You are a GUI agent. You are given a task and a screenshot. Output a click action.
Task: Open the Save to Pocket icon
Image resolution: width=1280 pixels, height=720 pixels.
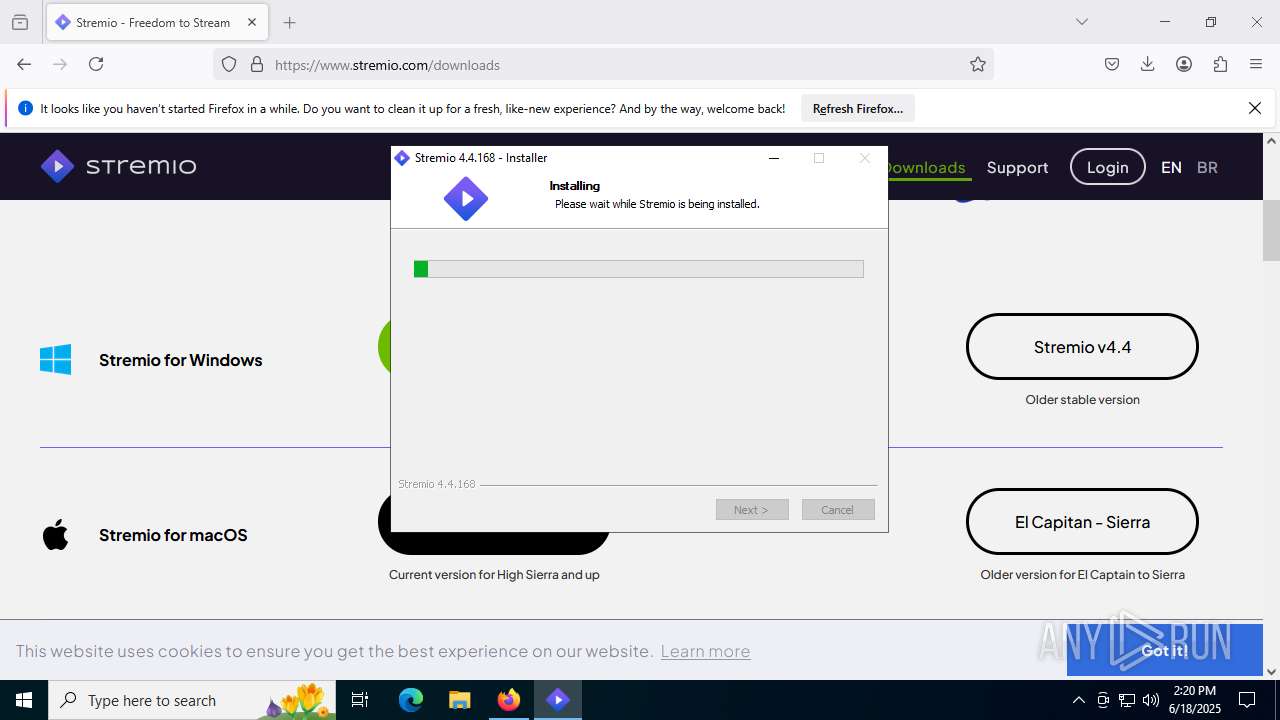tap(1112, 64)
